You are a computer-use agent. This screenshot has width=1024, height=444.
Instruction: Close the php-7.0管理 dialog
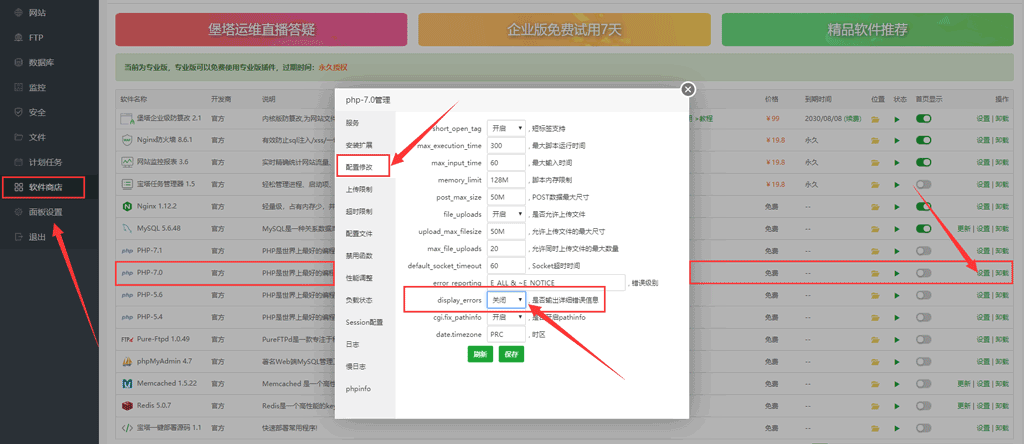point(687,89)
